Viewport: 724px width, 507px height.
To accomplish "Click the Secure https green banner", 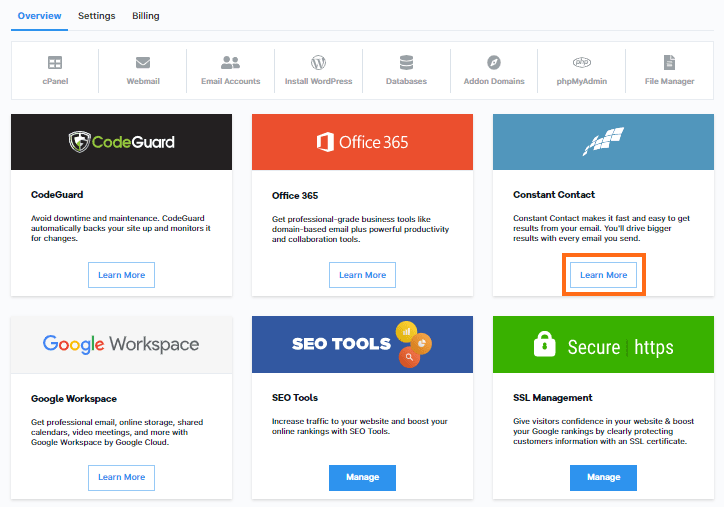I will (x=603, y=344).
